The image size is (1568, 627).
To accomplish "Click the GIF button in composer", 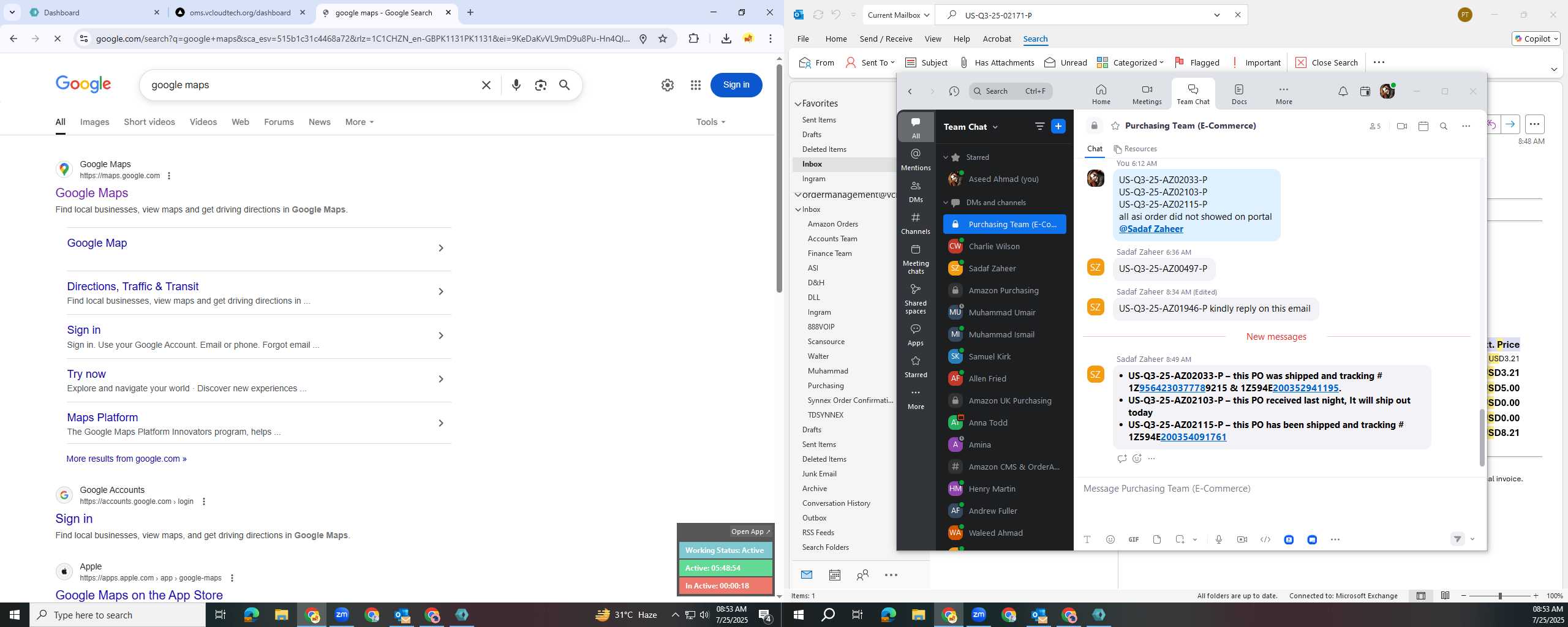I will pyautogui.click(x=1134, y=539).
